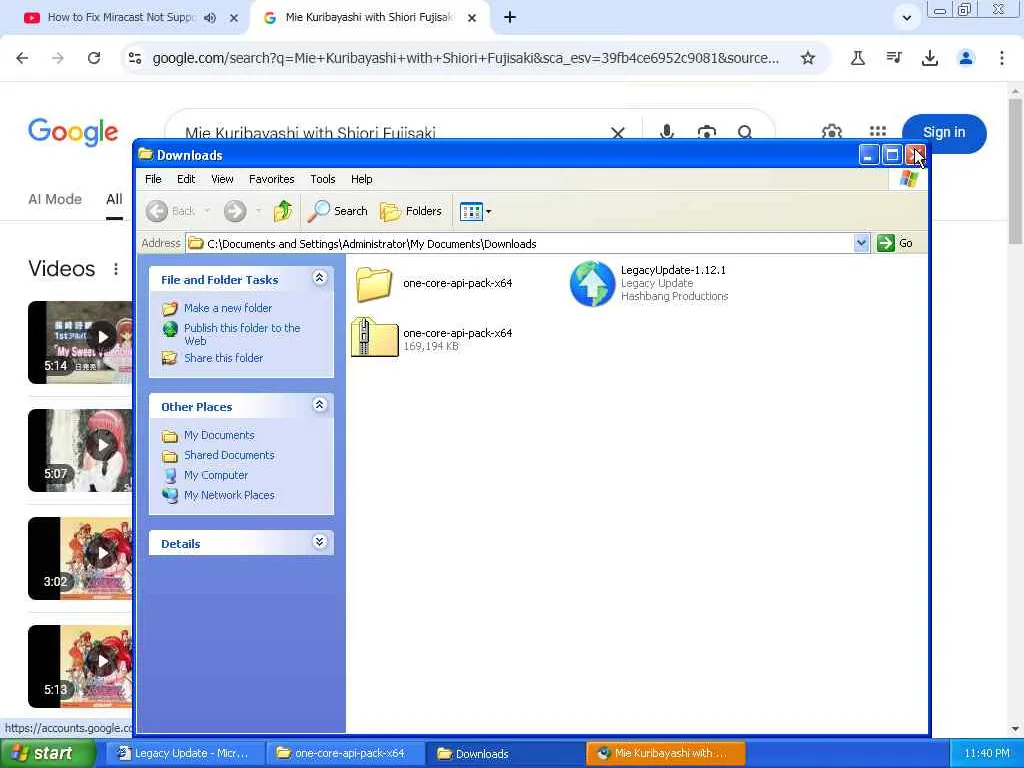Expand the Details panel
The image size is (1024, 768).
pos(319,542)
